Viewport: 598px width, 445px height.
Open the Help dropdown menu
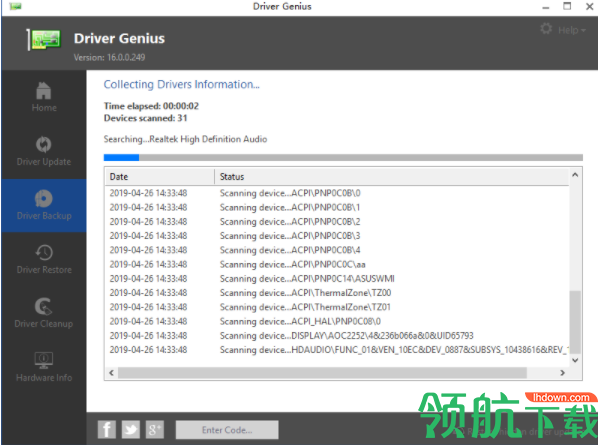pos(571,30)
